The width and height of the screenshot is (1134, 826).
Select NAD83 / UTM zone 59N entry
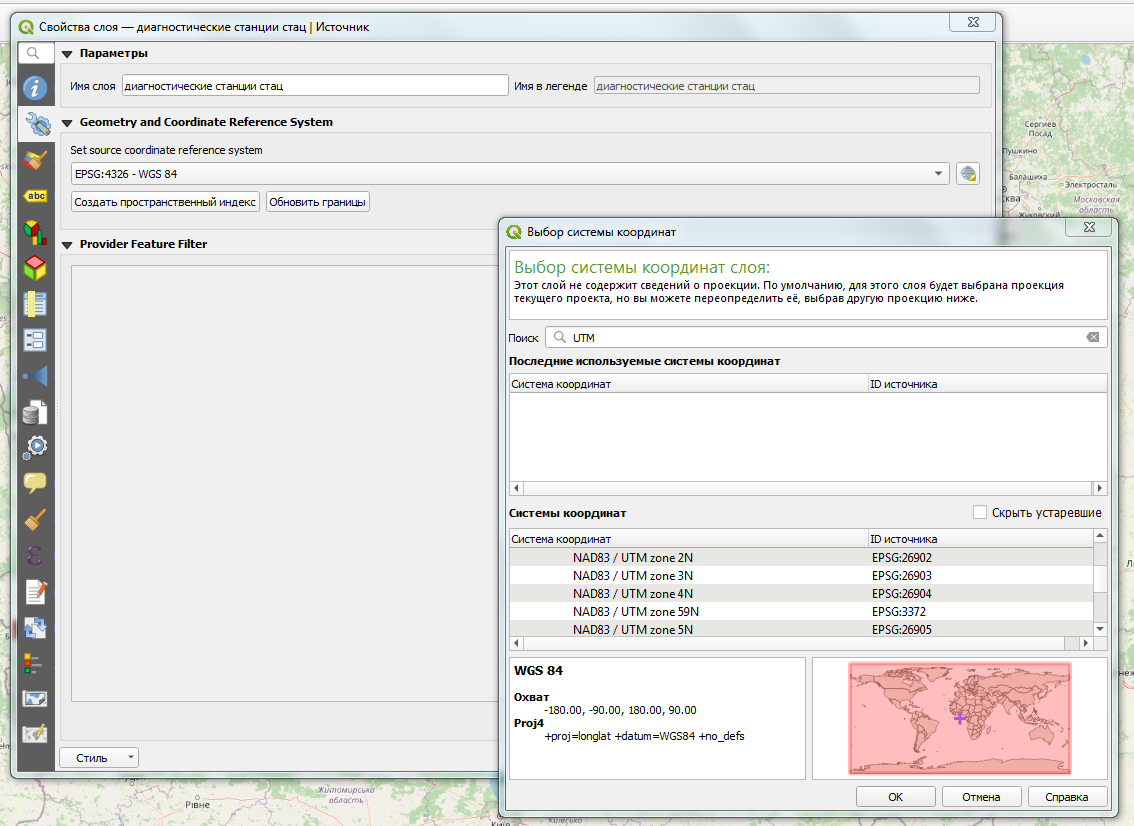click(x=635, y=612)
